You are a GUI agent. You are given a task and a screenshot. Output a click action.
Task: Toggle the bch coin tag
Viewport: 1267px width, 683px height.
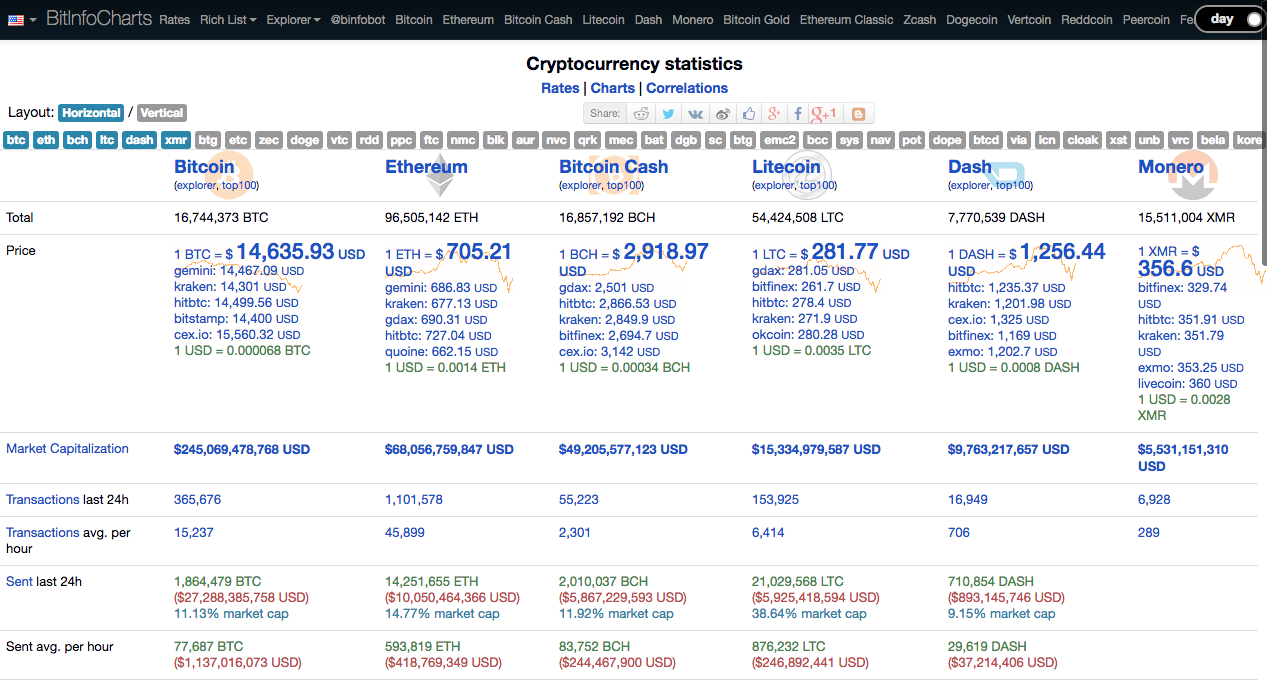point(77,140)
